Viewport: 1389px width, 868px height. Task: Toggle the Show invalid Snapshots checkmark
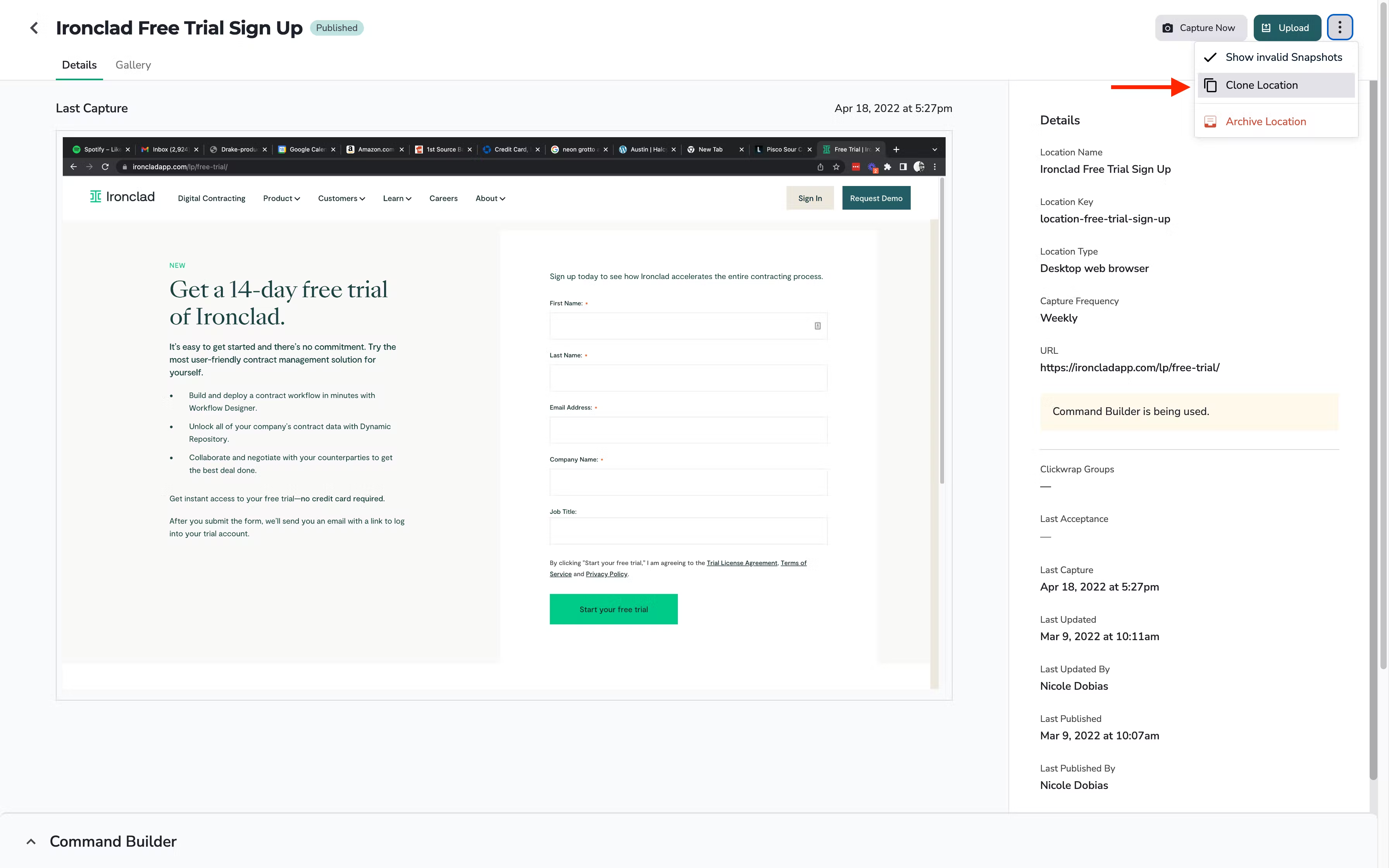1210,57
